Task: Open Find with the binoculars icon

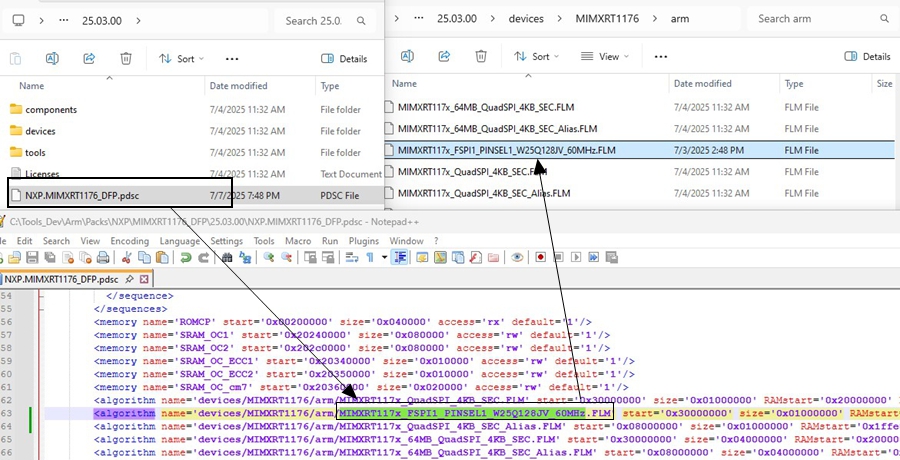Action: (227, 257)
